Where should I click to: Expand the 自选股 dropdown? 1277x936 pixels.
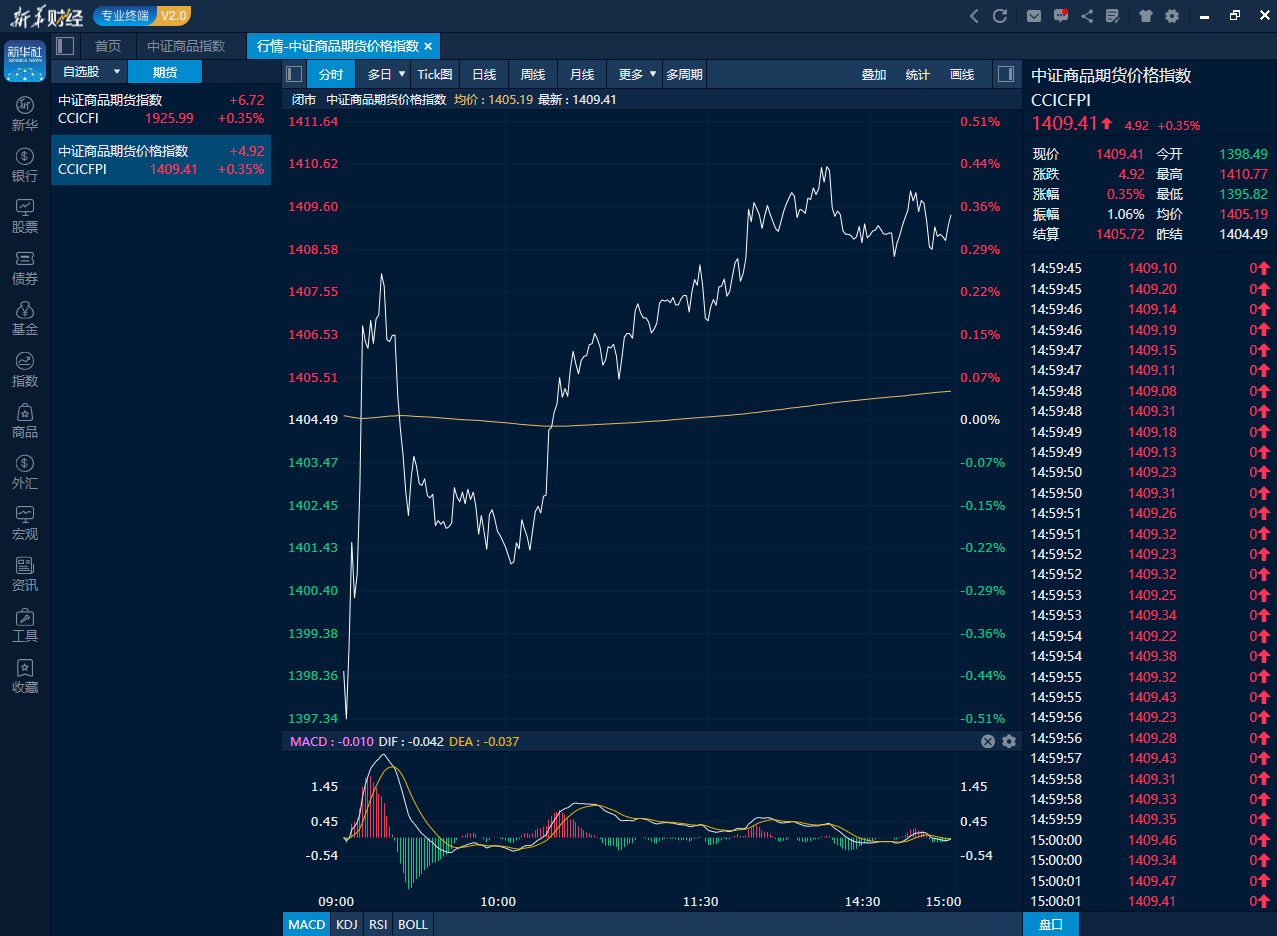117,72
